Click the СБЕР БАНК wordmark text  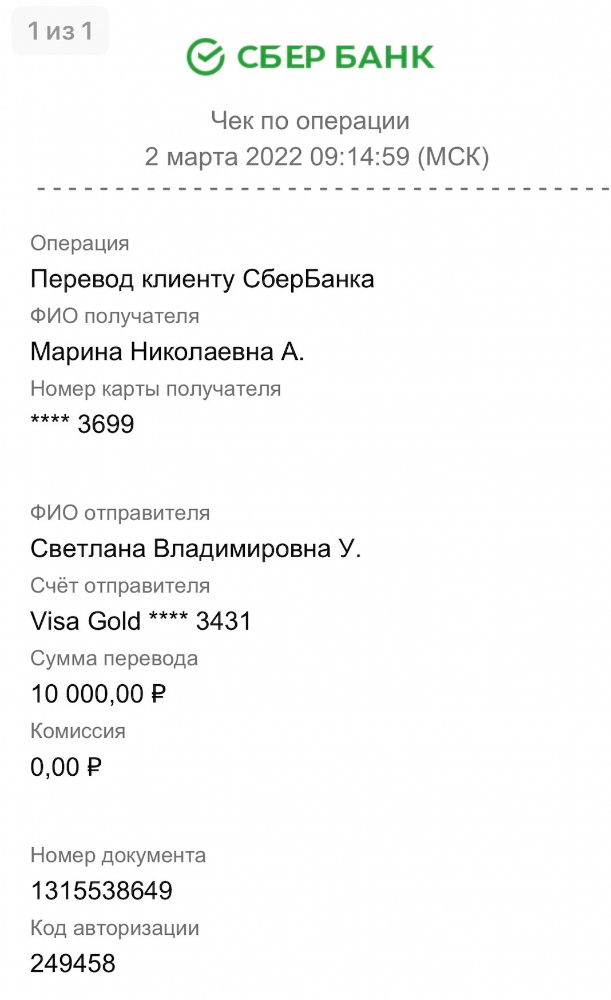pyautogui.click(x=334, y=57)
